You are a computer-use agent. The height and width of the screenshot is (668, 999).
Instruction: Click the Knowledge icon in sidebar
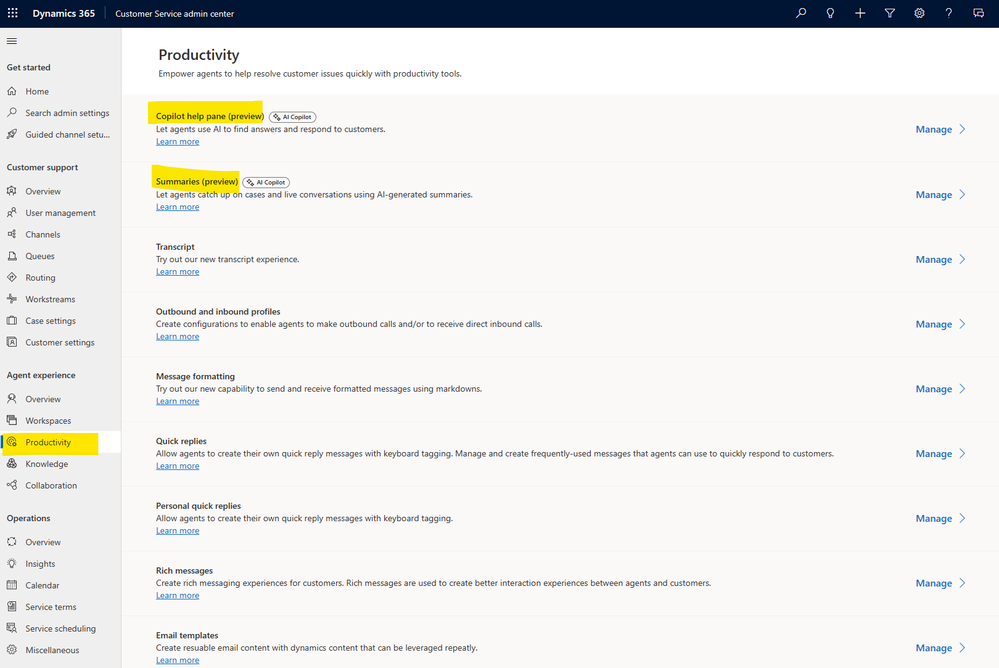11,463
